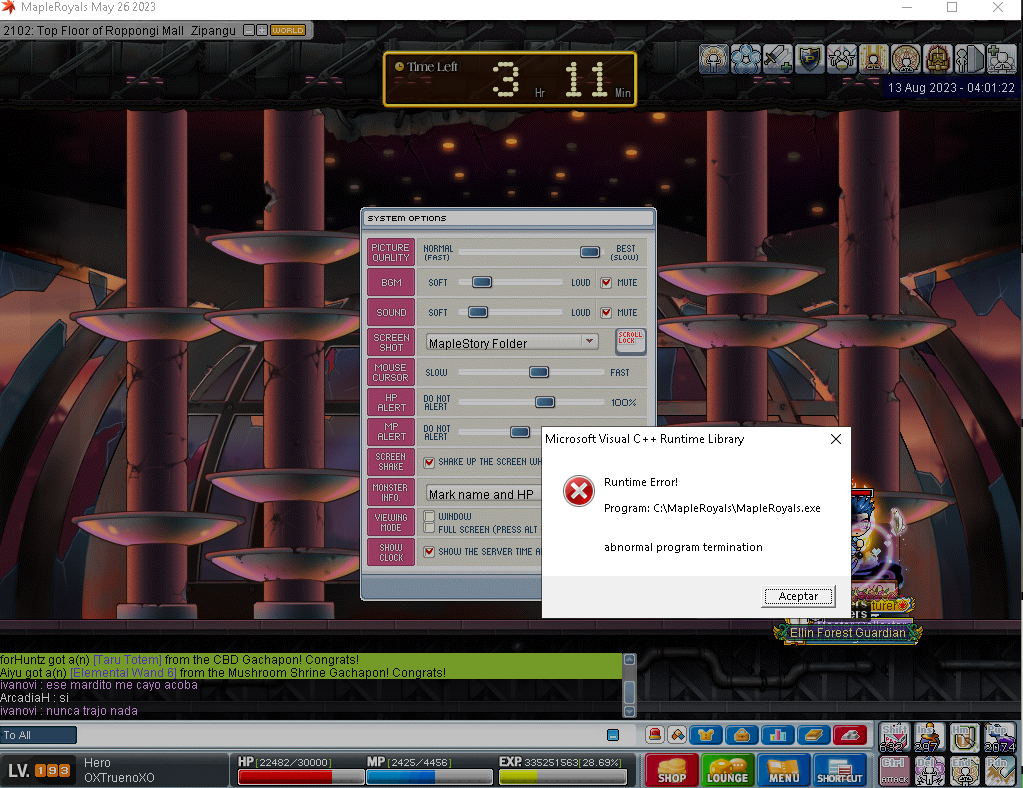This screenshot has width=1023, height=788.
Task: Uncheck the BGM mute checkbox
Action: pyautogui.click(x=606, y=283)
